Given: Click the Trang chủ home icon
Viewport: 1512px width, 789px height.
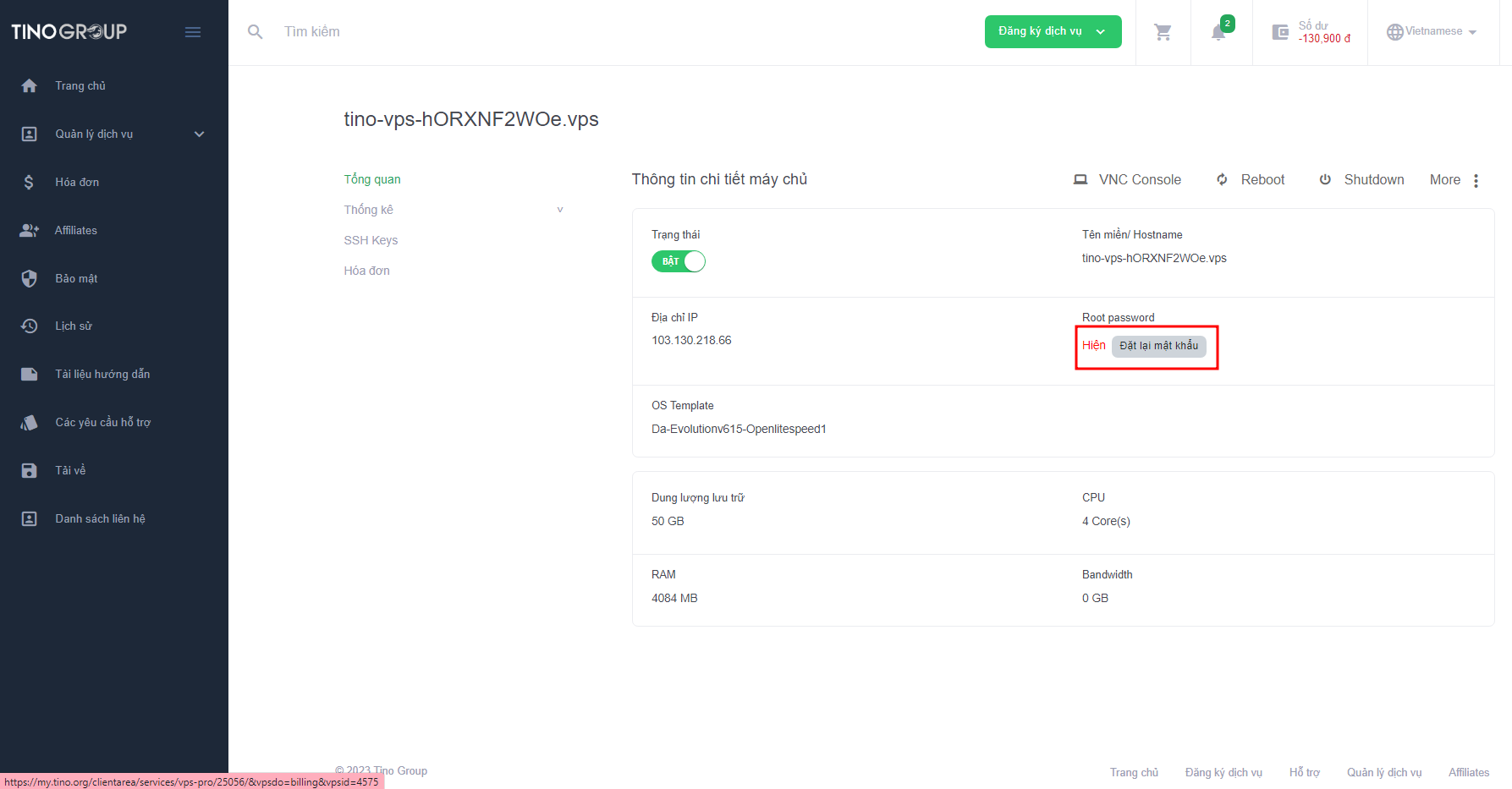Looking at the screenshot, I should 30,86.
